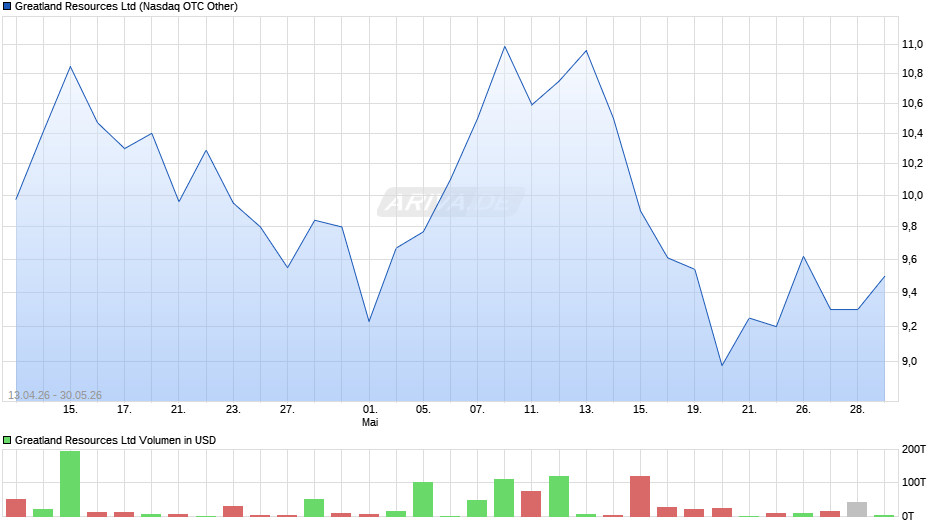This screenshot has width=940, height=526.
Task: Click the '9,6' price axis label
Action: pos(909,260)
